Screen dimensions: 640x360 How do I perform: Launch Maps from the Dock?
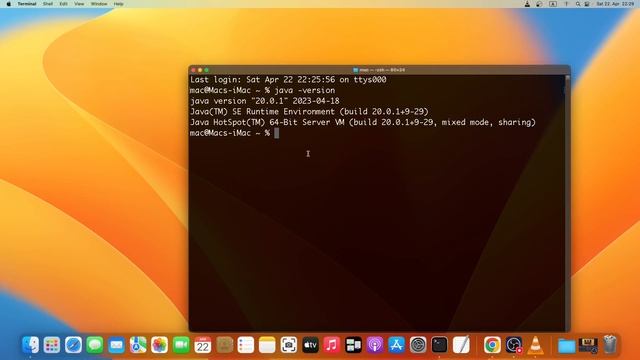coord(138,345)
